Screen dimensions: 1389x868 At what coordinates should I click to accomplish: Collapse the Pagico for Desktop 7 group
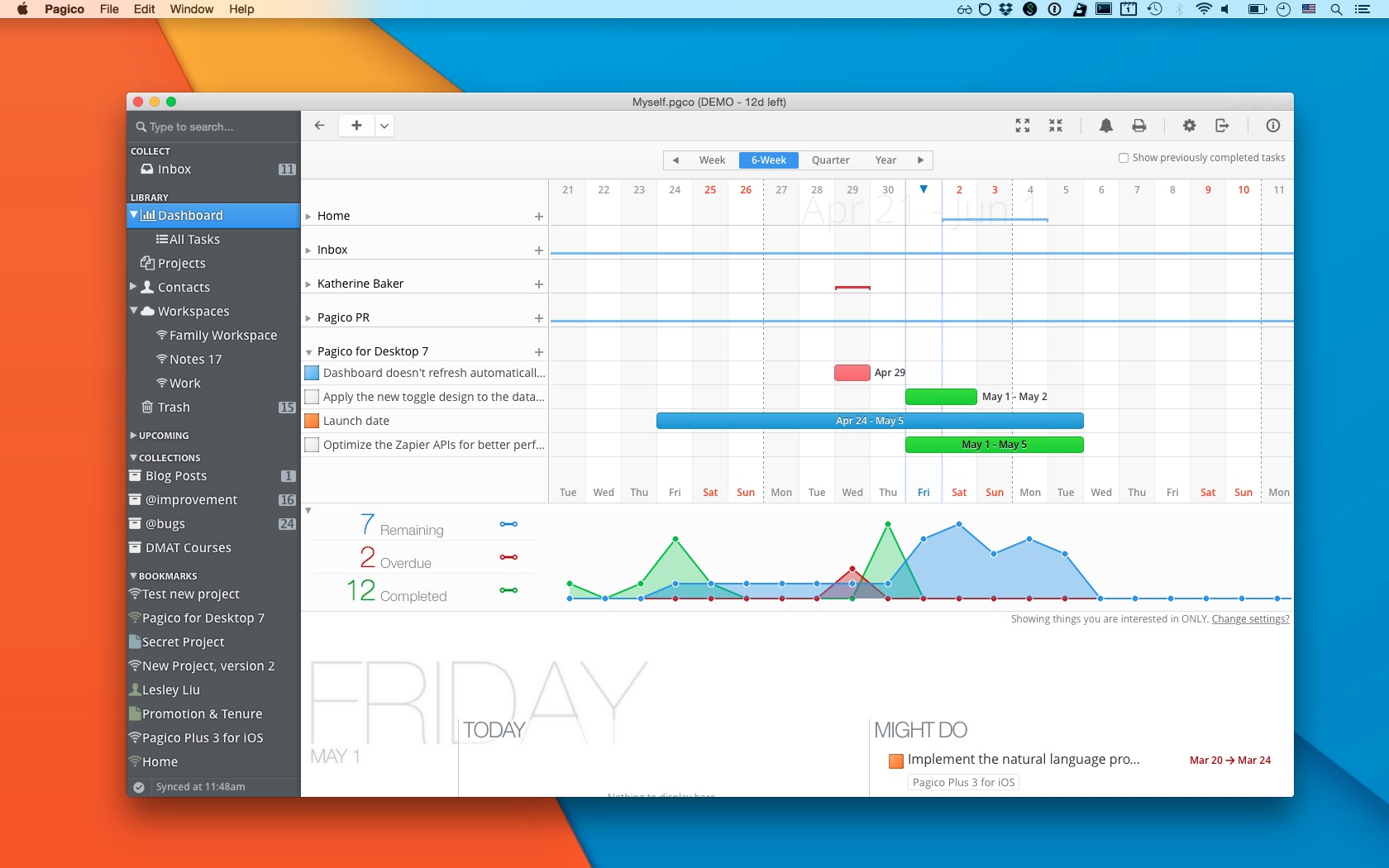pyautogui.click(x=308, y=352)
